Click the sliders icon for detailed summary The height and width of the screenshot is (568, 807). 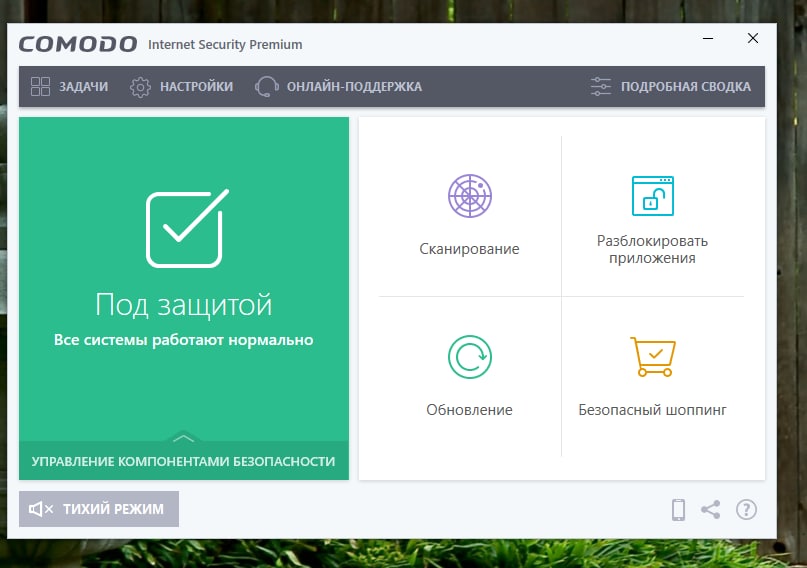(601, 86)
